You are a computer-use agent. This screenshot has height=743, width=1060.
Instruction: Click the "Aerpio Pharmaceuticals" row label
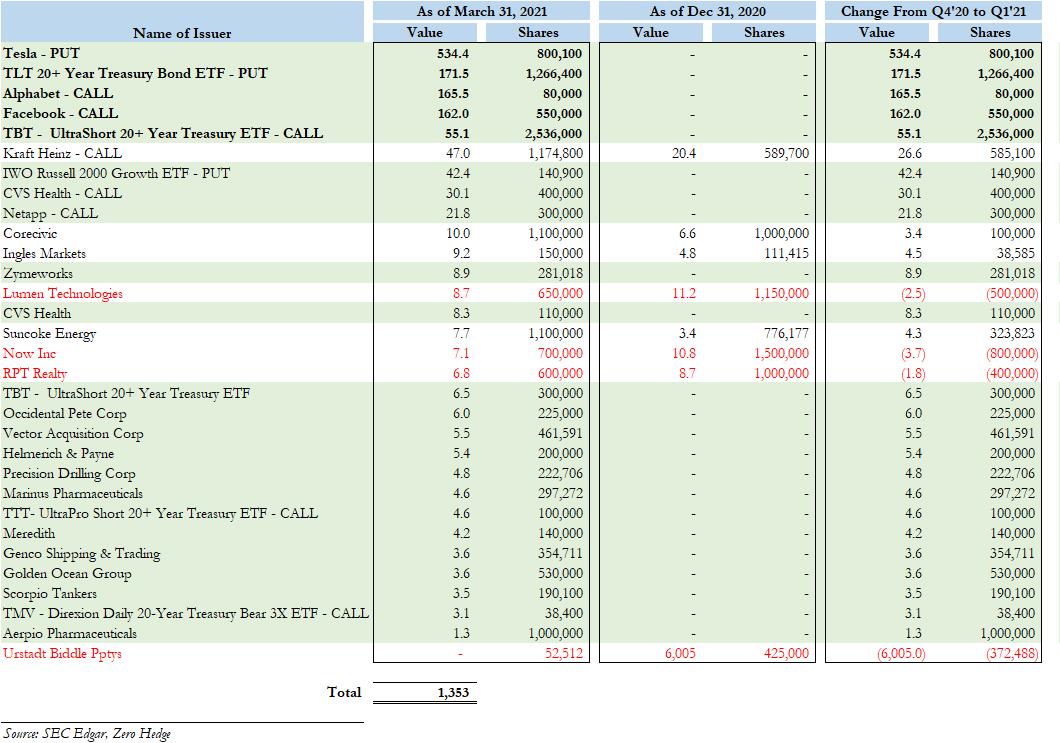70,633
